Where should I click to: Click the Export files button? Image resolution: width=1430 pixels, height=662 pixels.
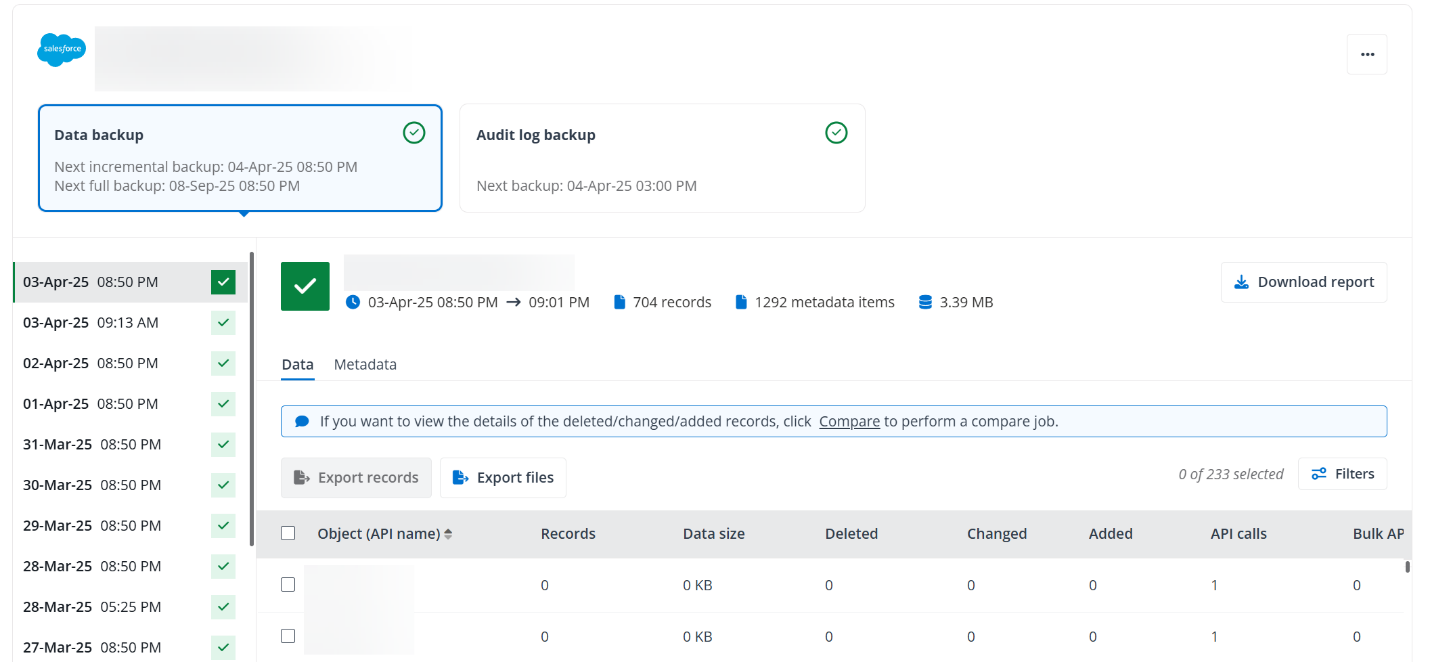coord(503,478)
